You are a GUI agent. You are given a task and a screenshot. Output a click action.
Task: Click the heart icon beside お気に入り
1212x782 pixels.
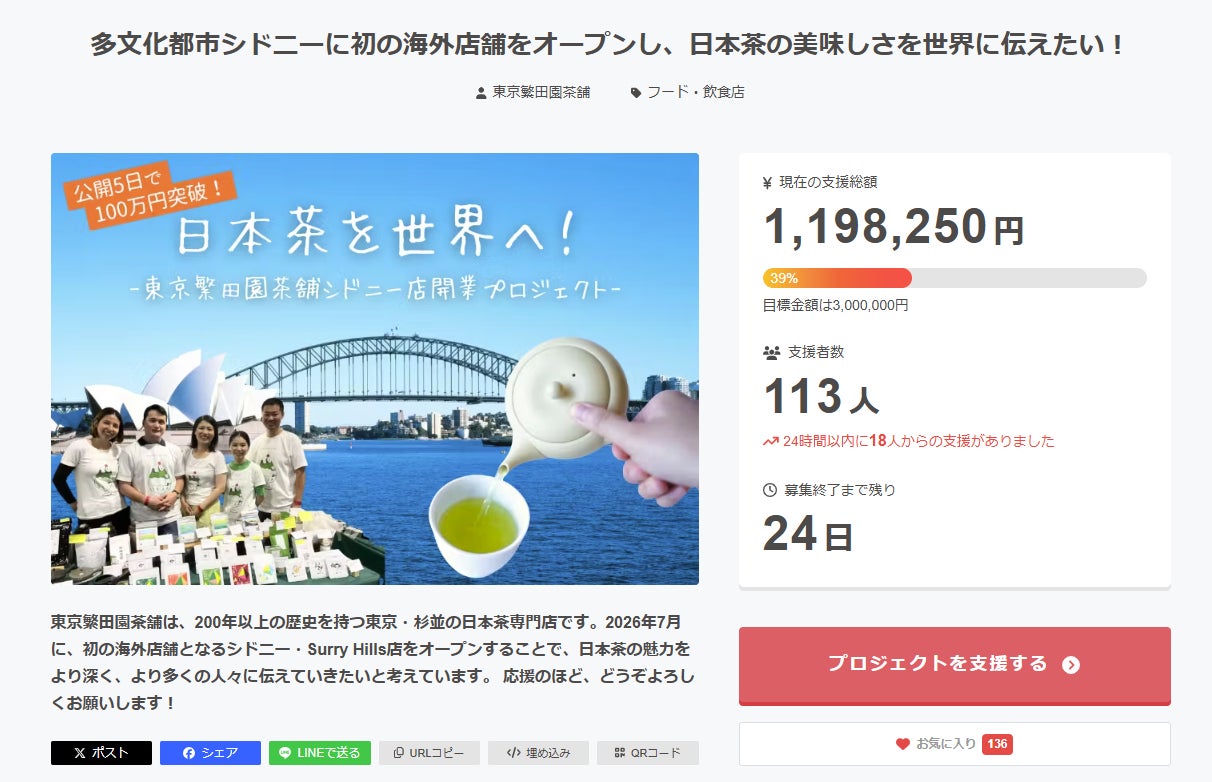click(x=903, y=744)
